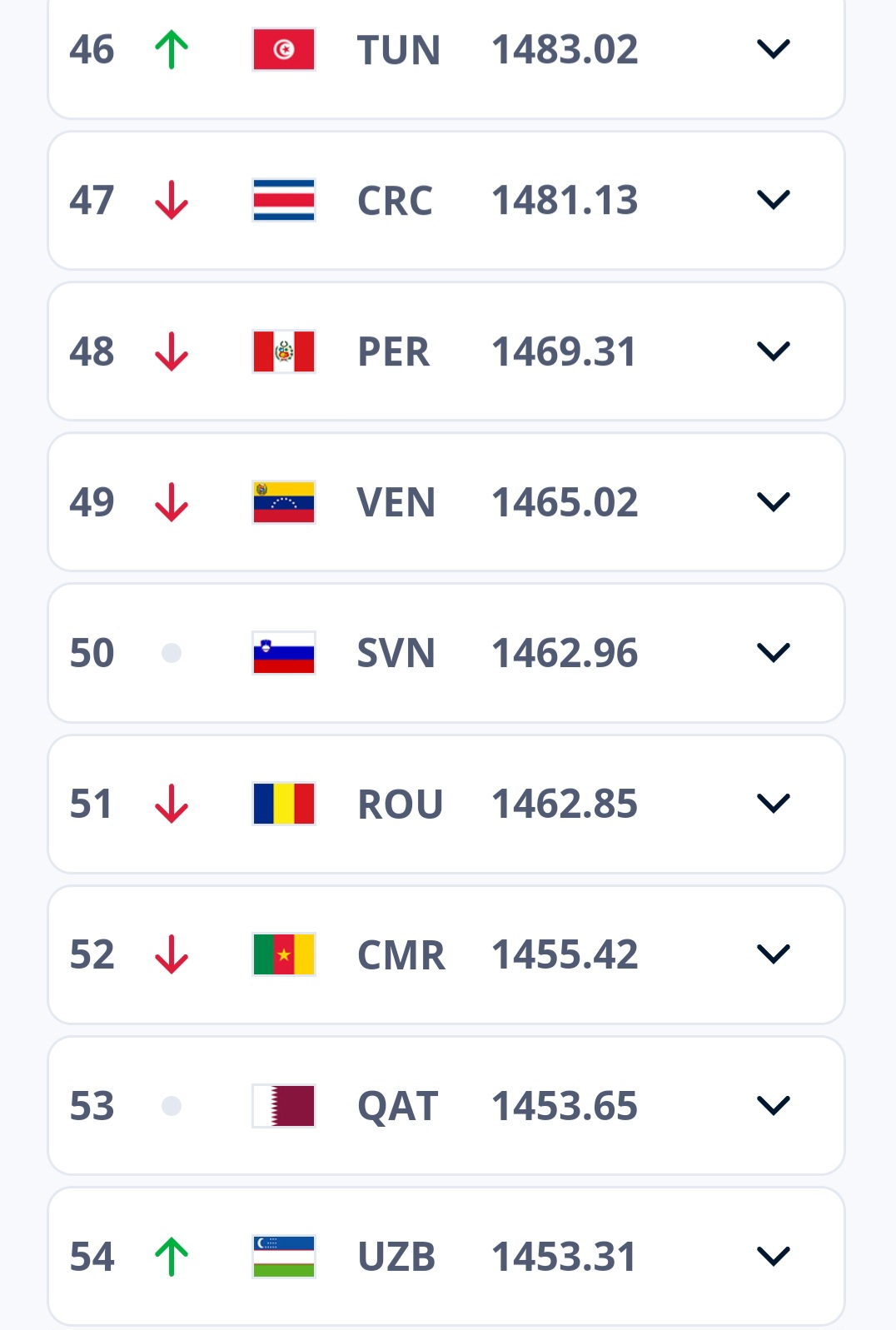Click the green up arrow beside rank 46
The width and height of the screenshot is (896, 1330).
click(x=172, y=49)
